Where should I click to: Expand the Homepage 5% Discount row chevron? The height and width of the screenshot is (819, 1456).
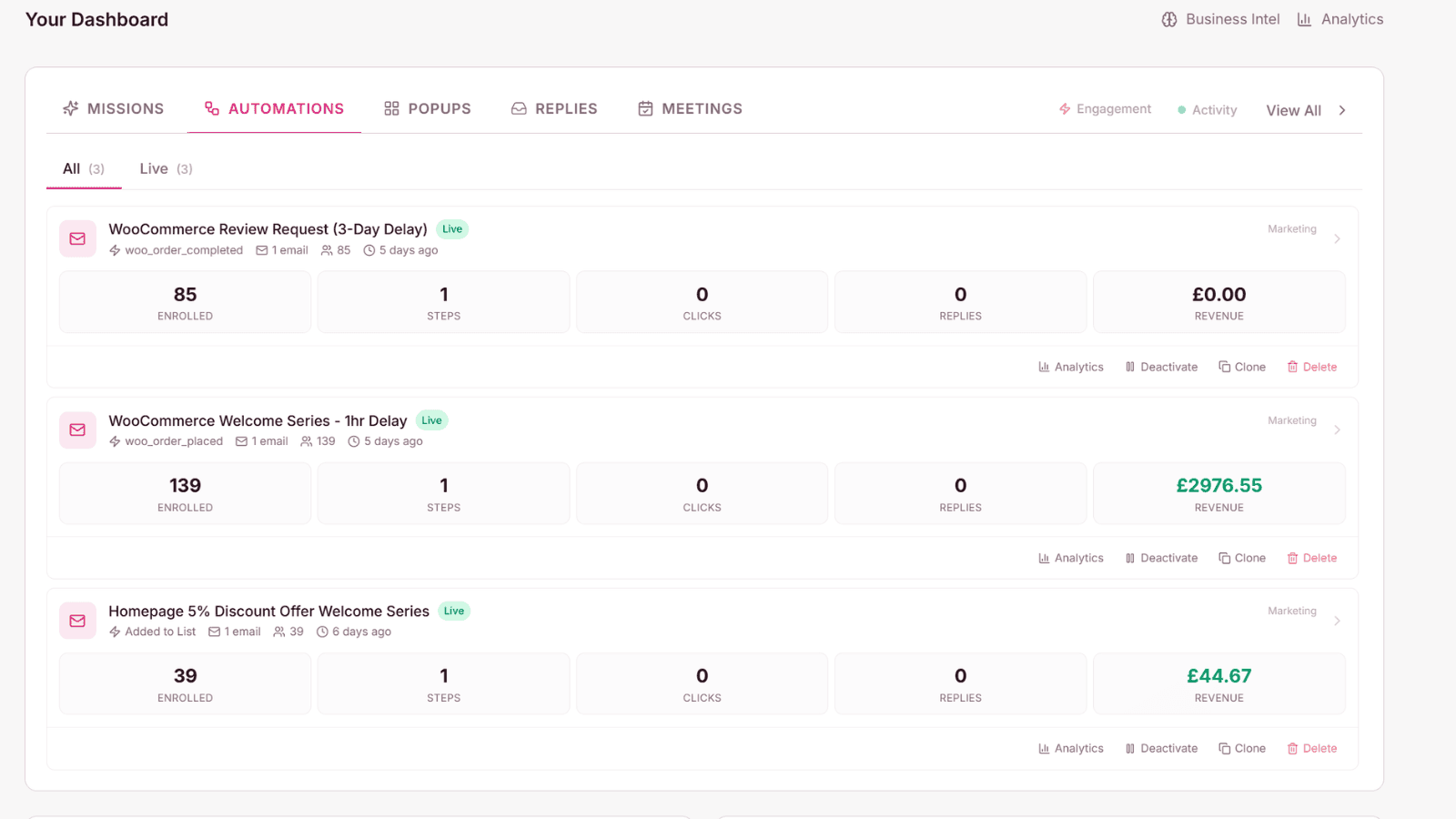click(1337, 621)
